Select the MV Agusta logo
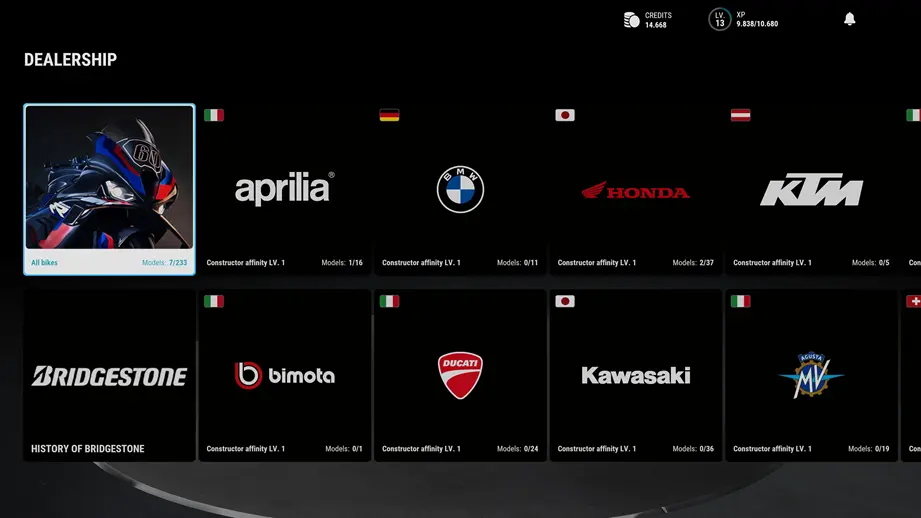 811,375
